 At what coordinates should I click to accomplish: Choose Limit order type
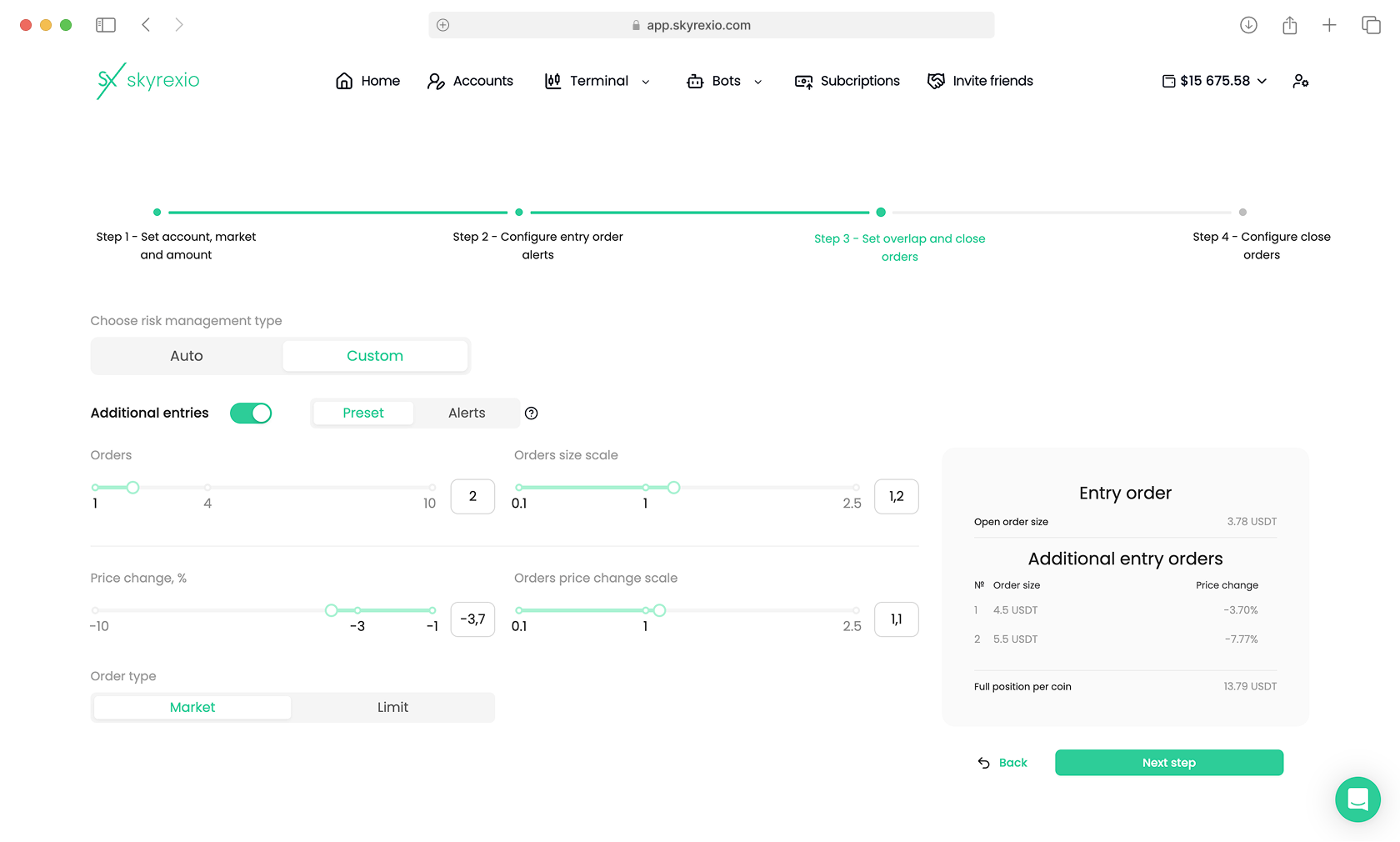tap(392, 708)
